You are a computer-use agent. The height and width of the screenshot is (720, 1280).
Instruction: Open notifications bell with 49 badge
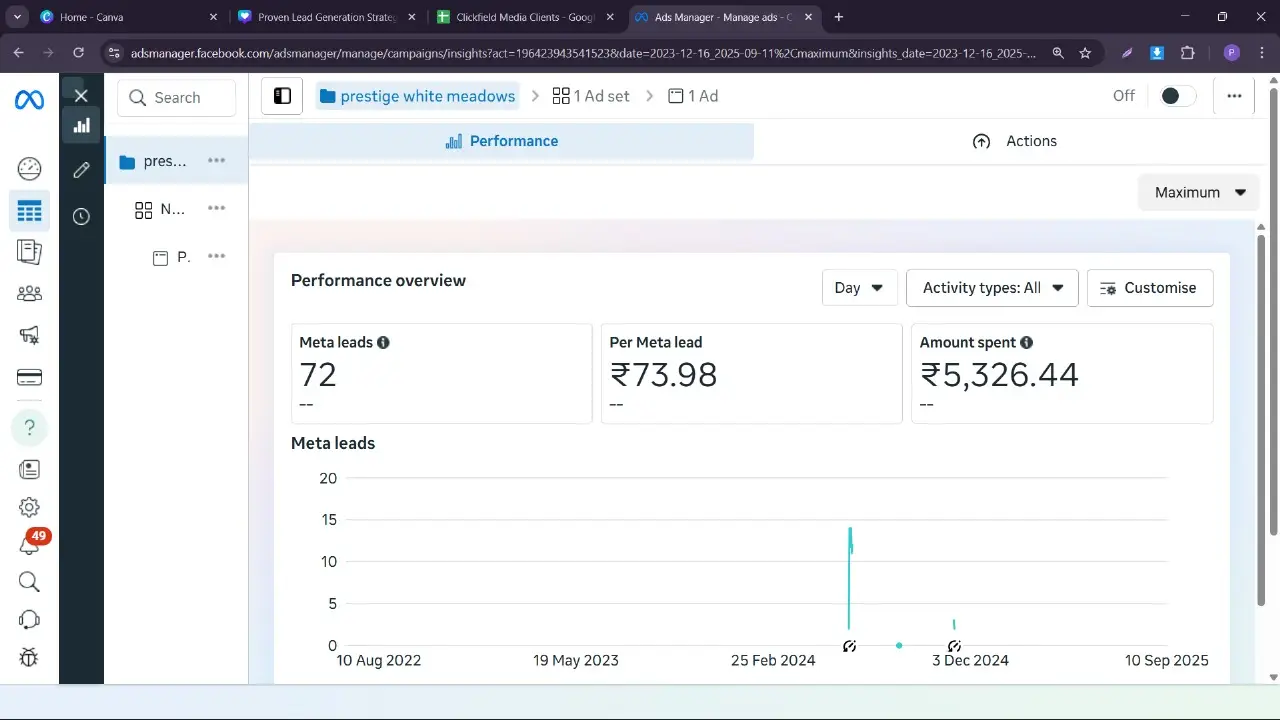point(29,543)
